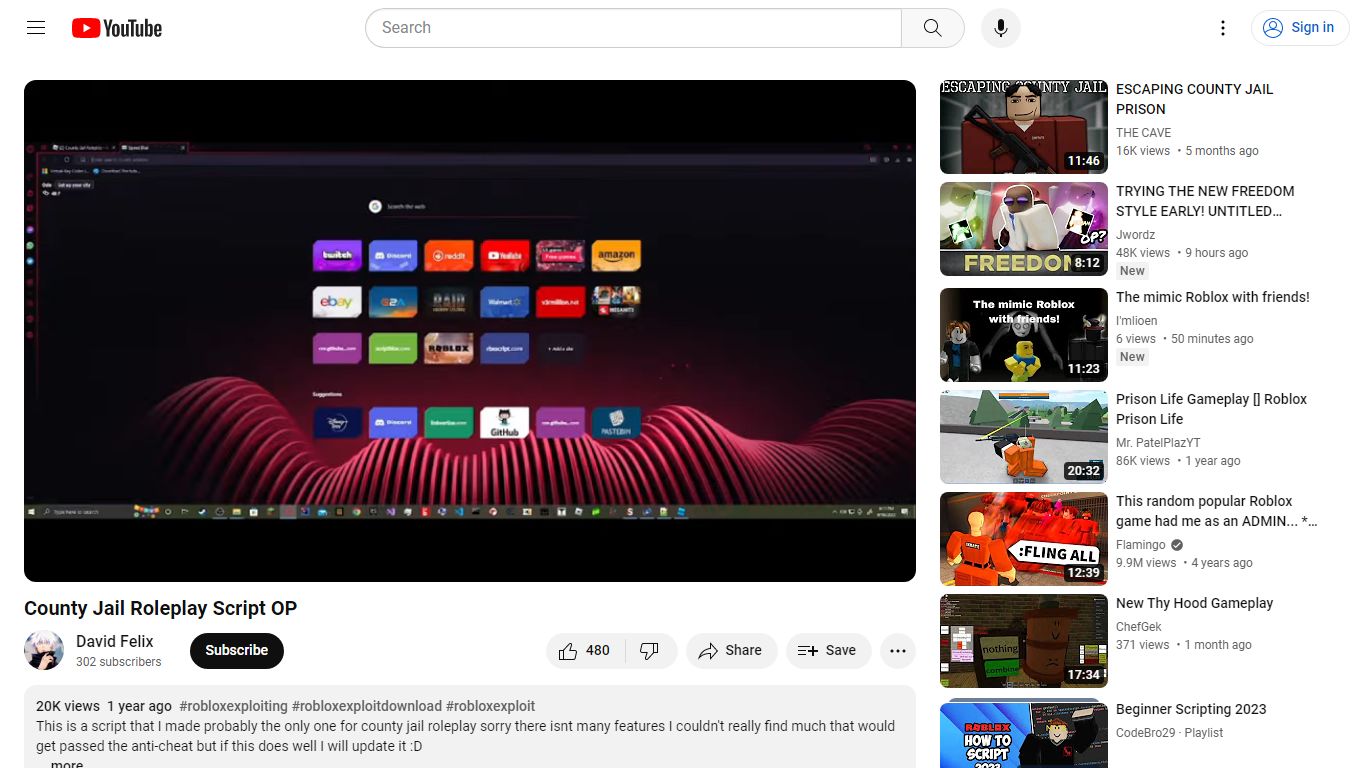This screenshot has height=768, width=1366.
Task: Open Prison Life Gameplay [] Roblox title
Action: tap(1211, 409)
